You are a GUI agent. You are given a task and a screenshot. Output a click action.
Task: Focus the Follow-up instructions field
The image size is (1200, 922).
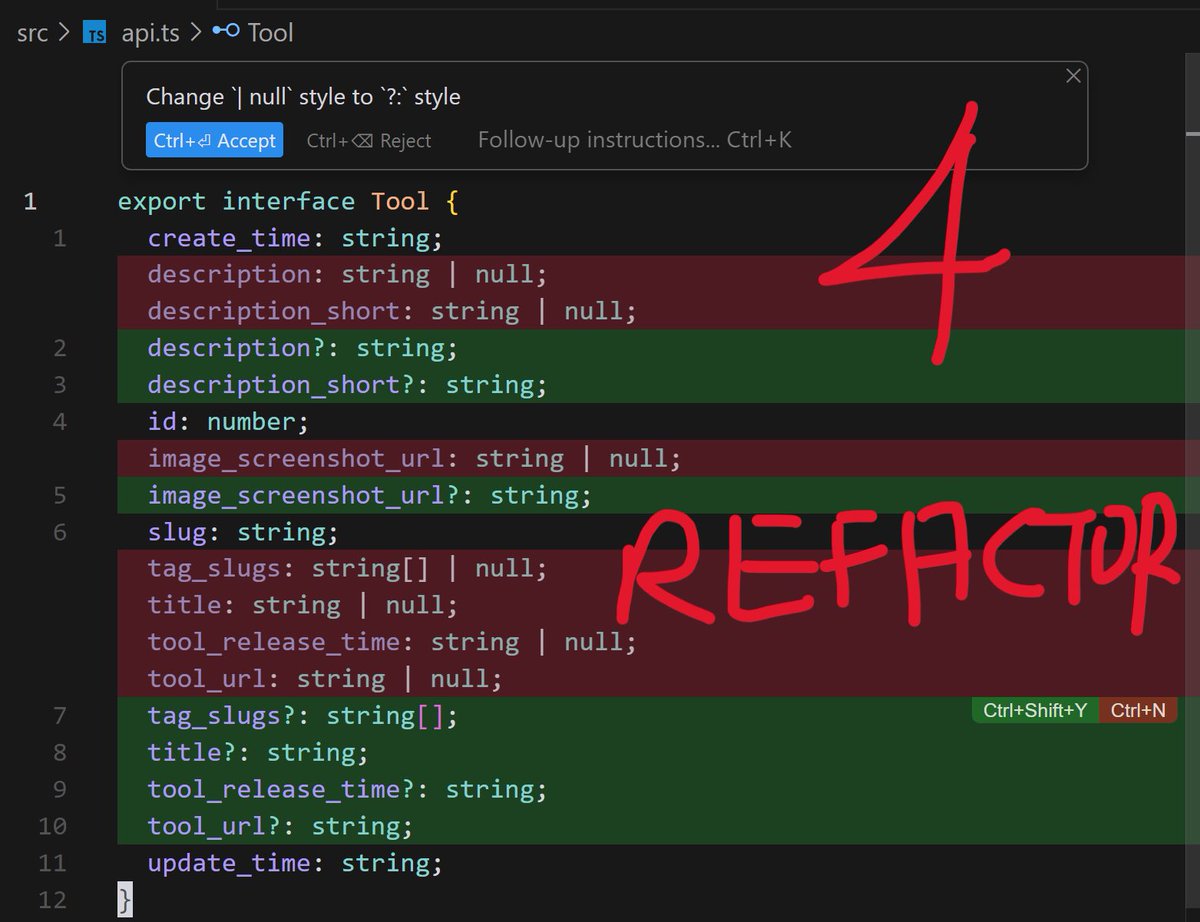[x=634, y=140]
